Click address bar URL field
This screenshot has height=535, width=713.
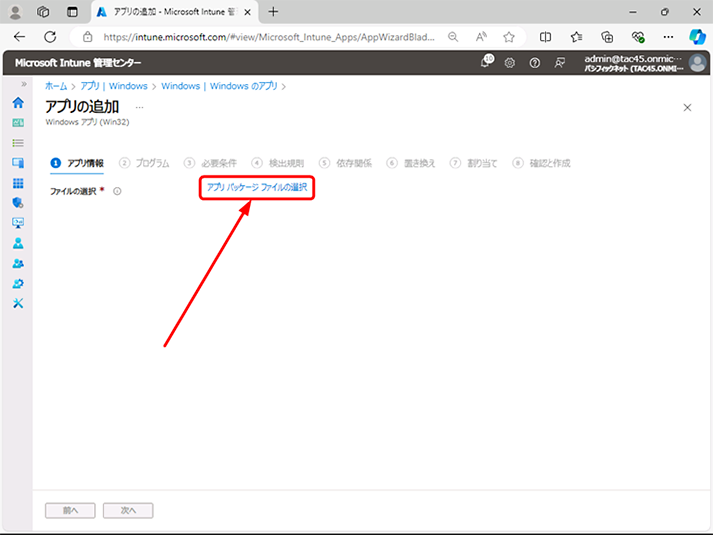click(x=268, y=37)
